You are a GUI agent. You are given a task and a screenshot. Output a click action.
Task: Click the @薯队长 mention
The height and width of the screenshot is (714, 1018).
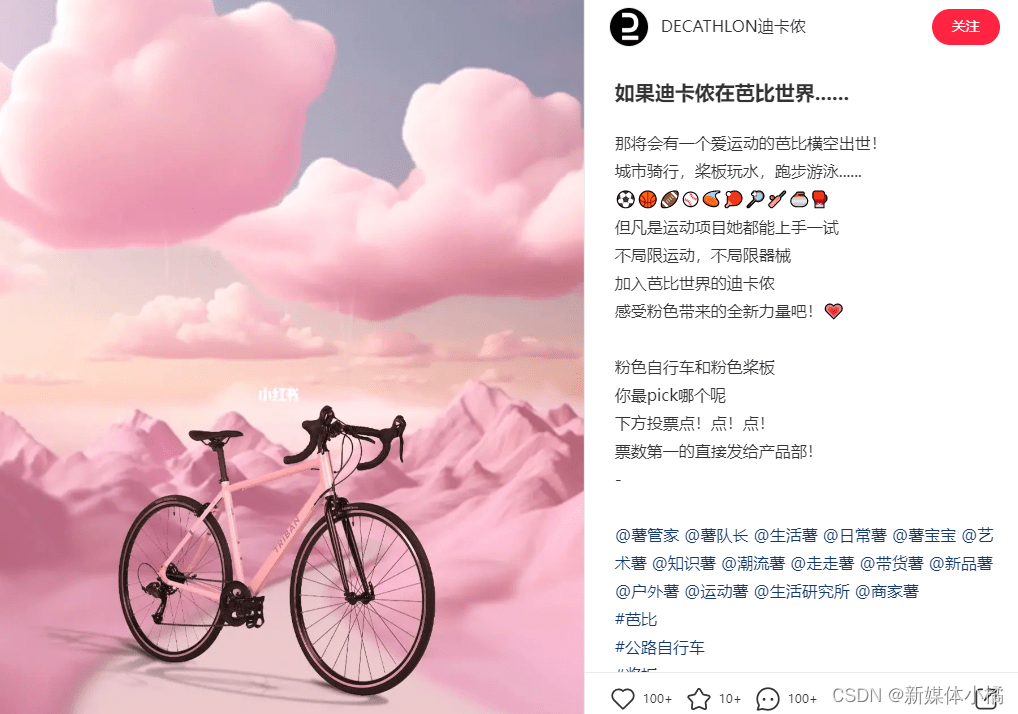coord(716,536)
